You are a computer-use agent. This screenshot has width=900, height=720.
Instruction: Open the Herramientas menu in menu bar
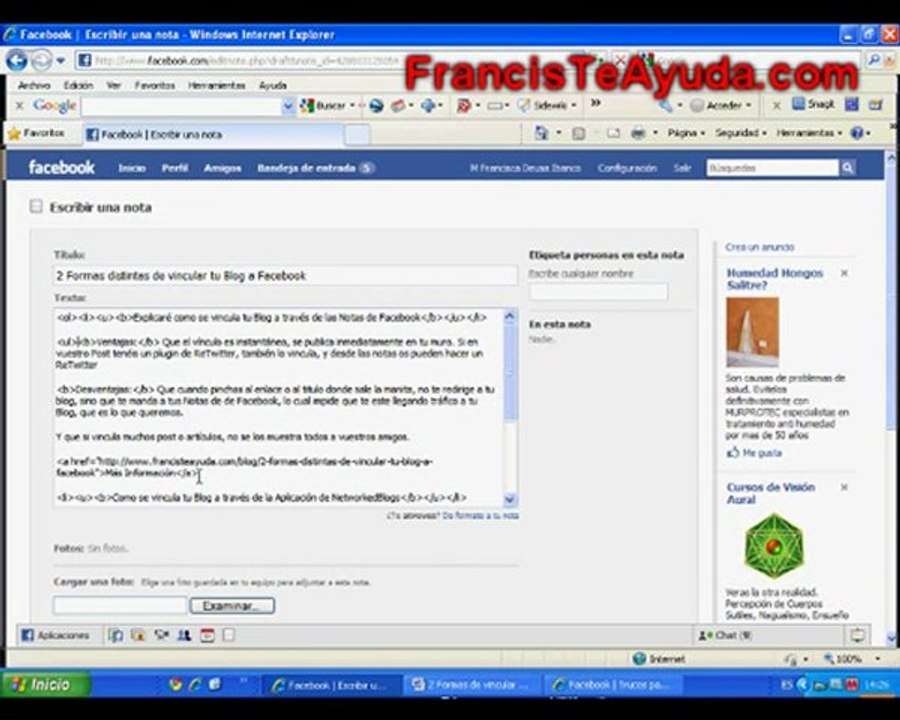[216, 85]
